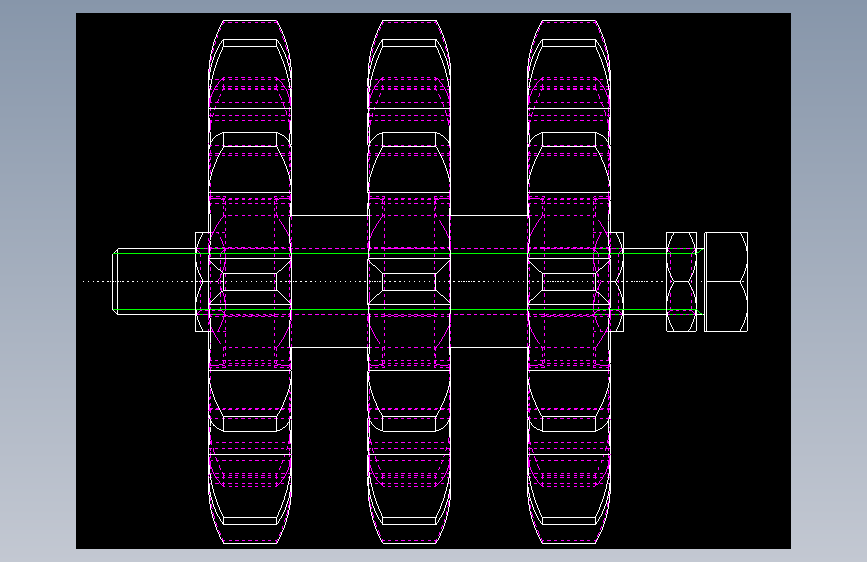Pick the spacer sleeve between left and middle sprockets
This screenshot has height=562, width=867.
pyautogui.click(x=330, y=282)
